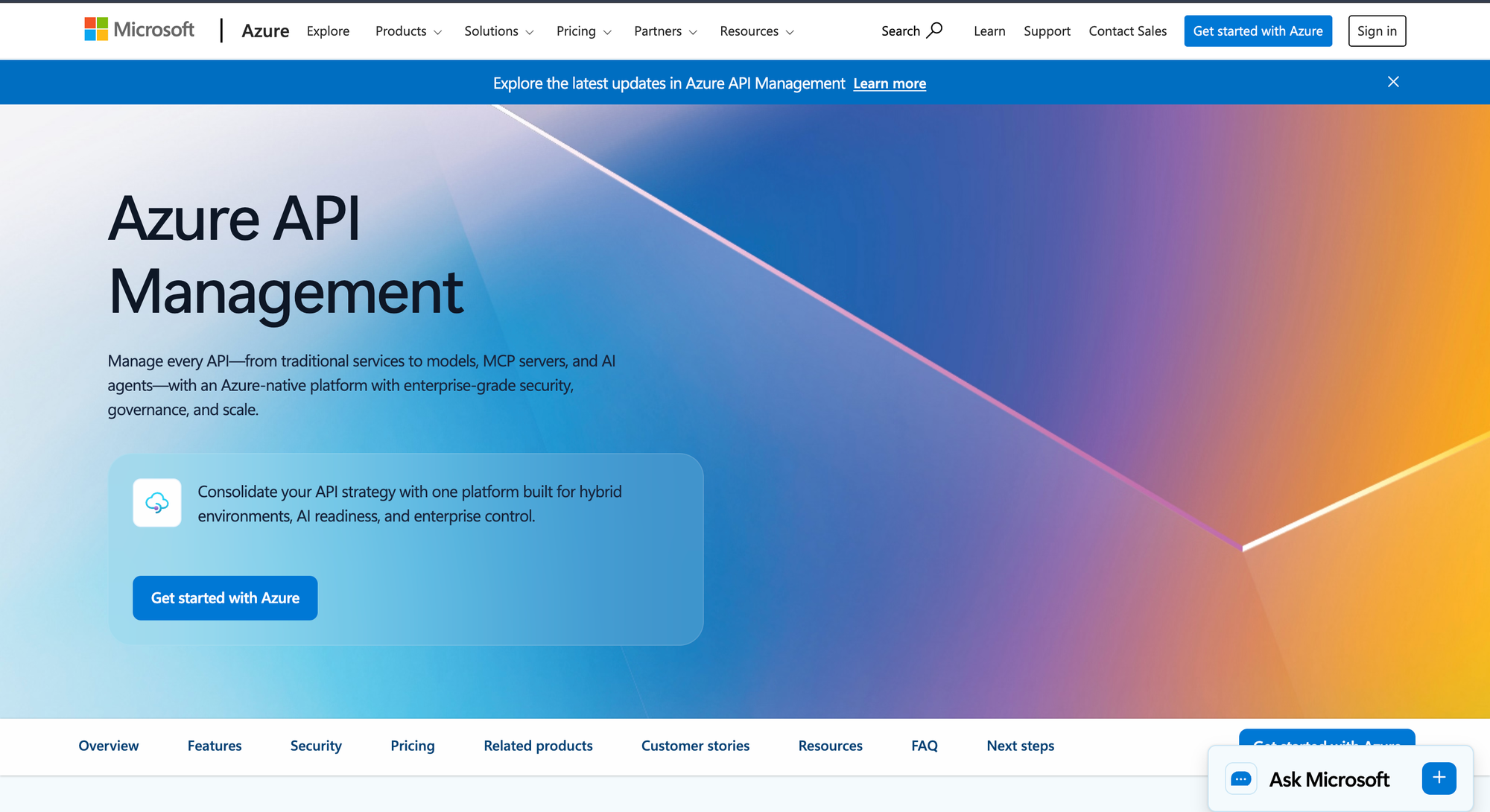
Task: Click the header Get started with Azure button
Action: coord(1258,31)
